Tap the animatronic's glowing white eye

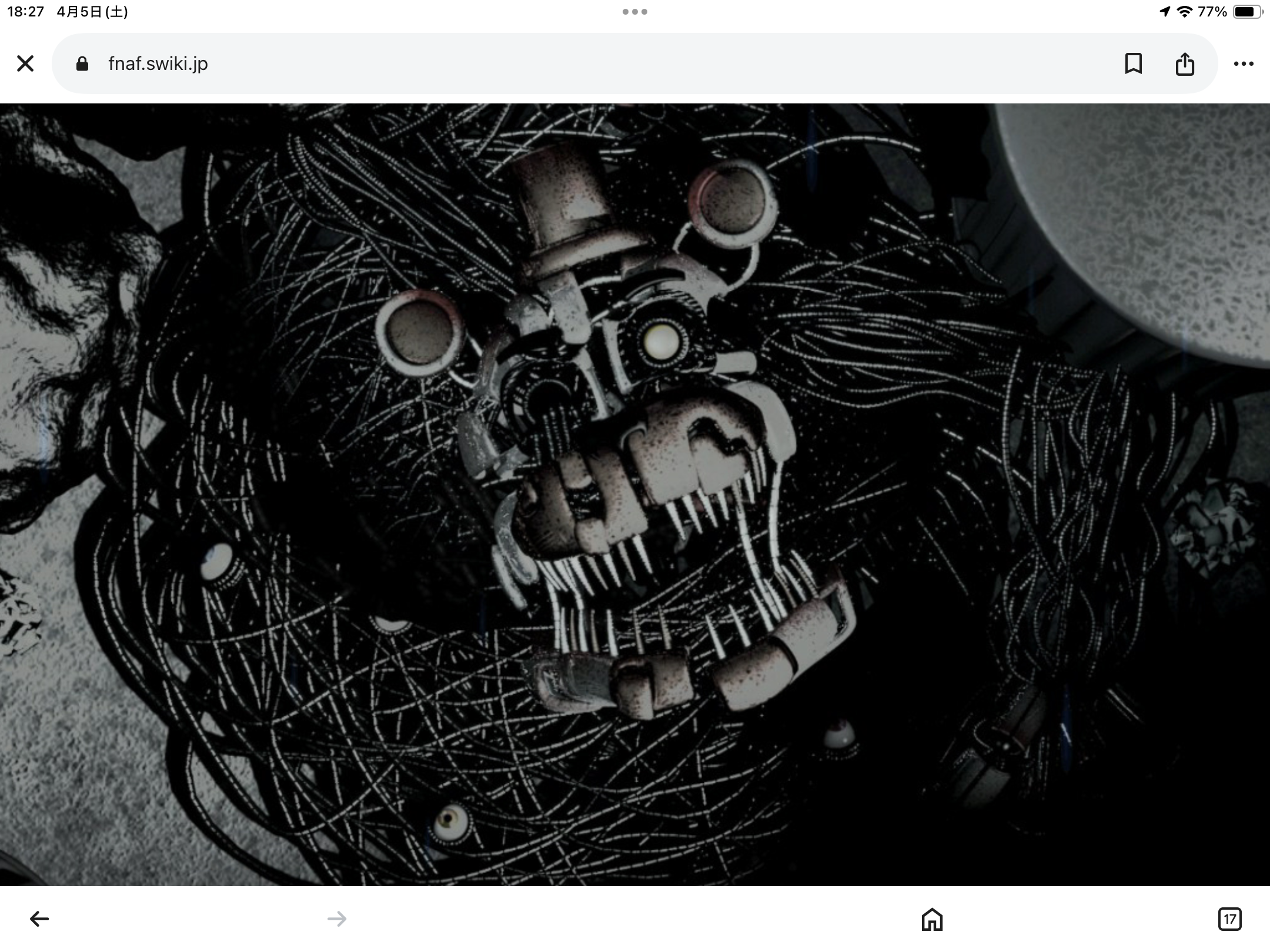coord(661,341)
